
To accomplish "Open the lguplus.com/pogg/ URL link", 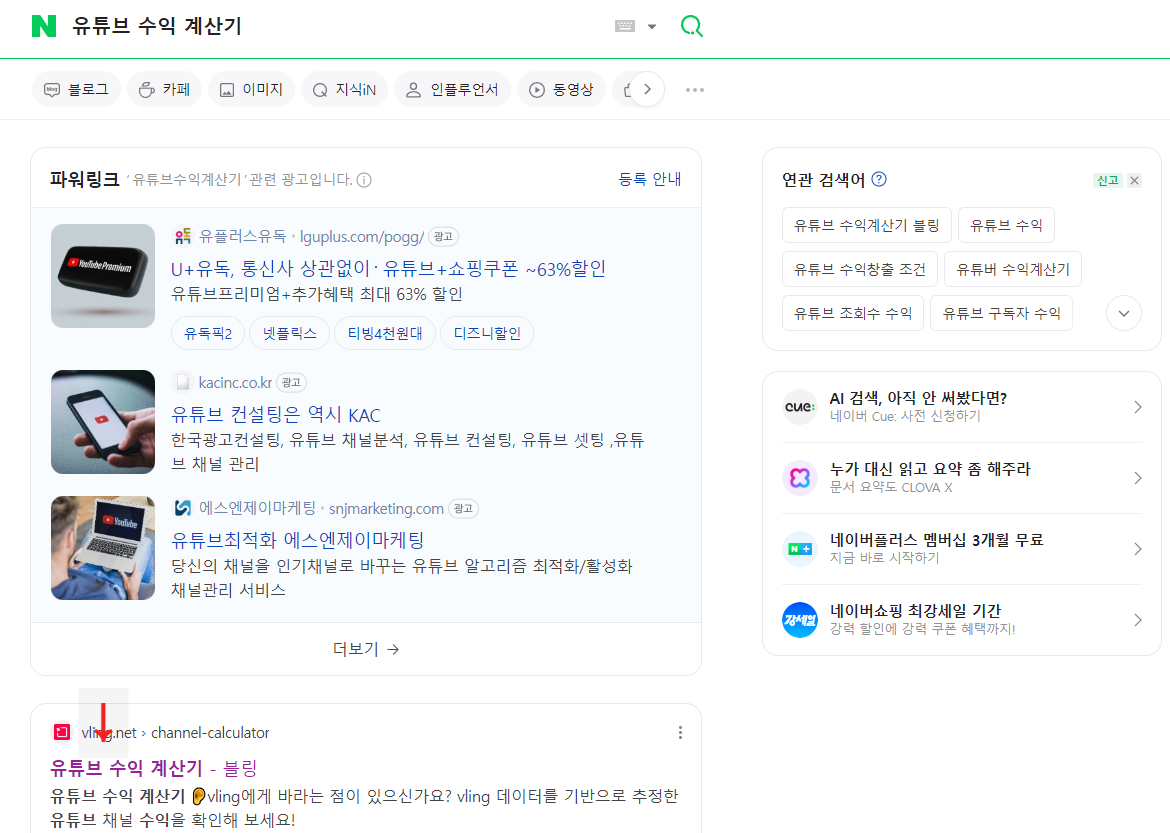I will 362,237.
